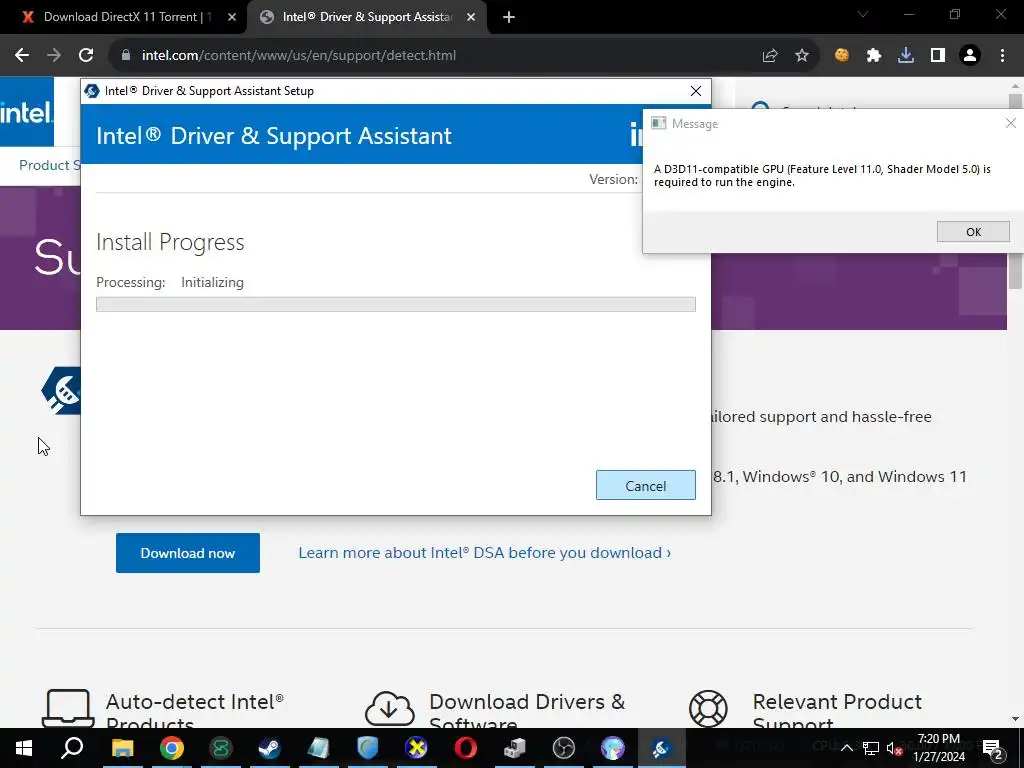Open Chrome three-dot menu
The height and width of the screenshot is (768, 1024).
click(1002, 56)
